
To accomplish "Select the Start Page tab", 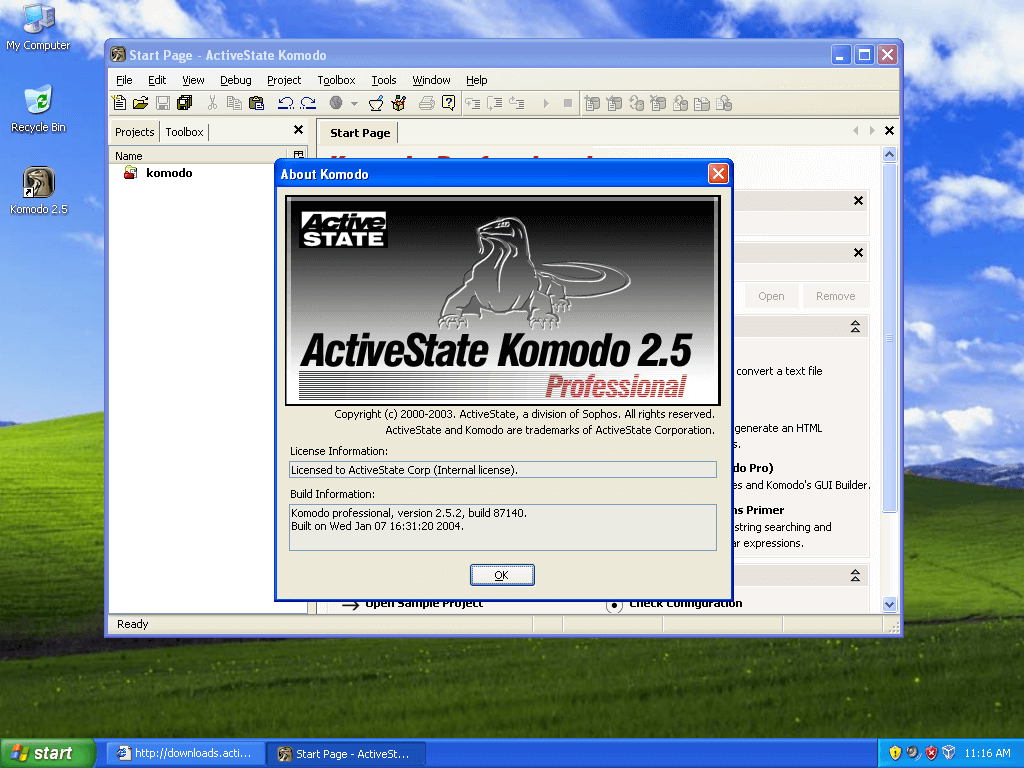I will [360, 133].
